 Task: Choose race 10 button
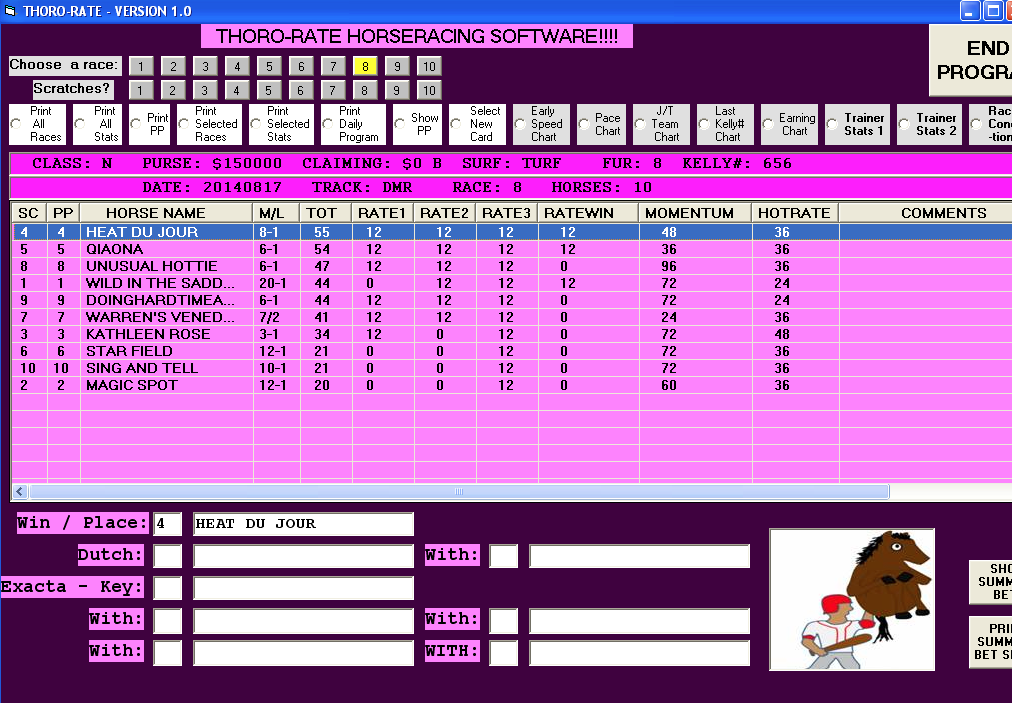(429, 66)
